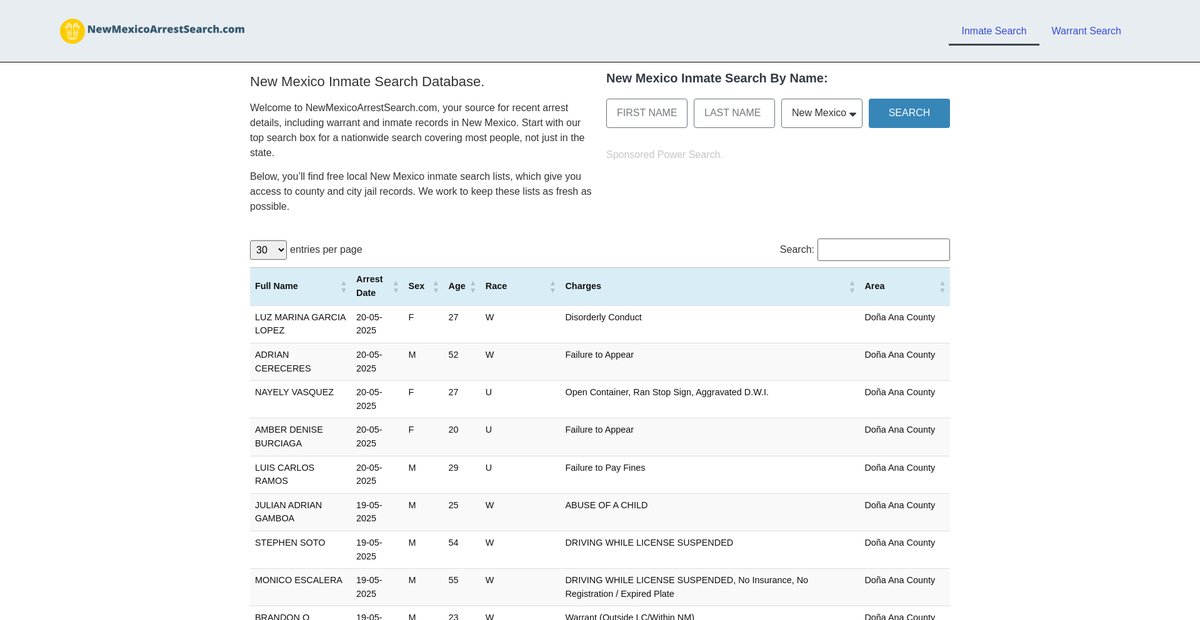Screen dimensions: 1200x620
Task: Sort entries by Age column arrows
Action: tap(473, 286)
